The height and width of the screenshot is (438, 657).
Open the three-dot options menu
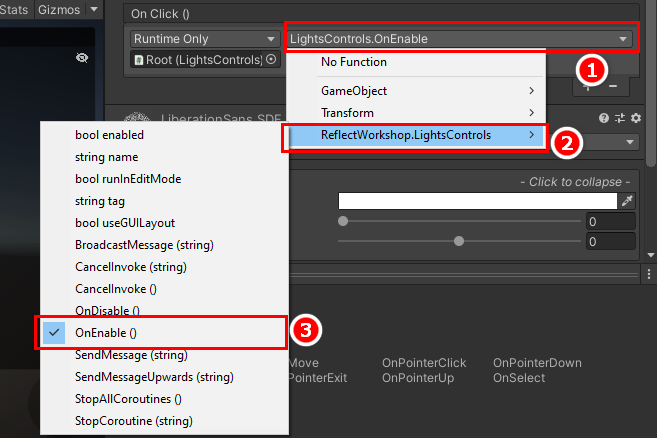pos(649,274)
